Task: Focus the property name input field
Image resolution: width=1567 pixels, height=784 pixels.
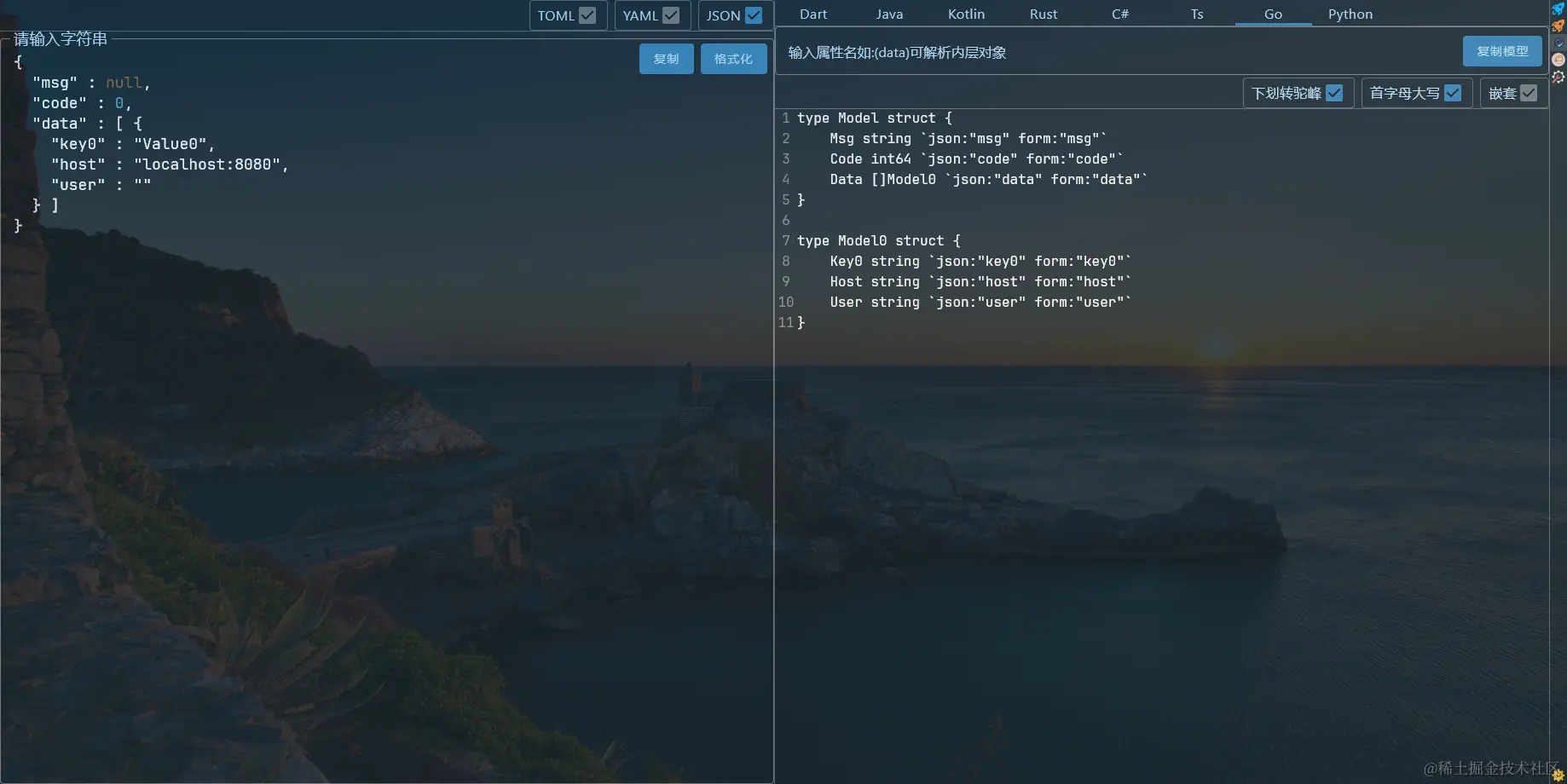Action: click(x=1117, y=52)
